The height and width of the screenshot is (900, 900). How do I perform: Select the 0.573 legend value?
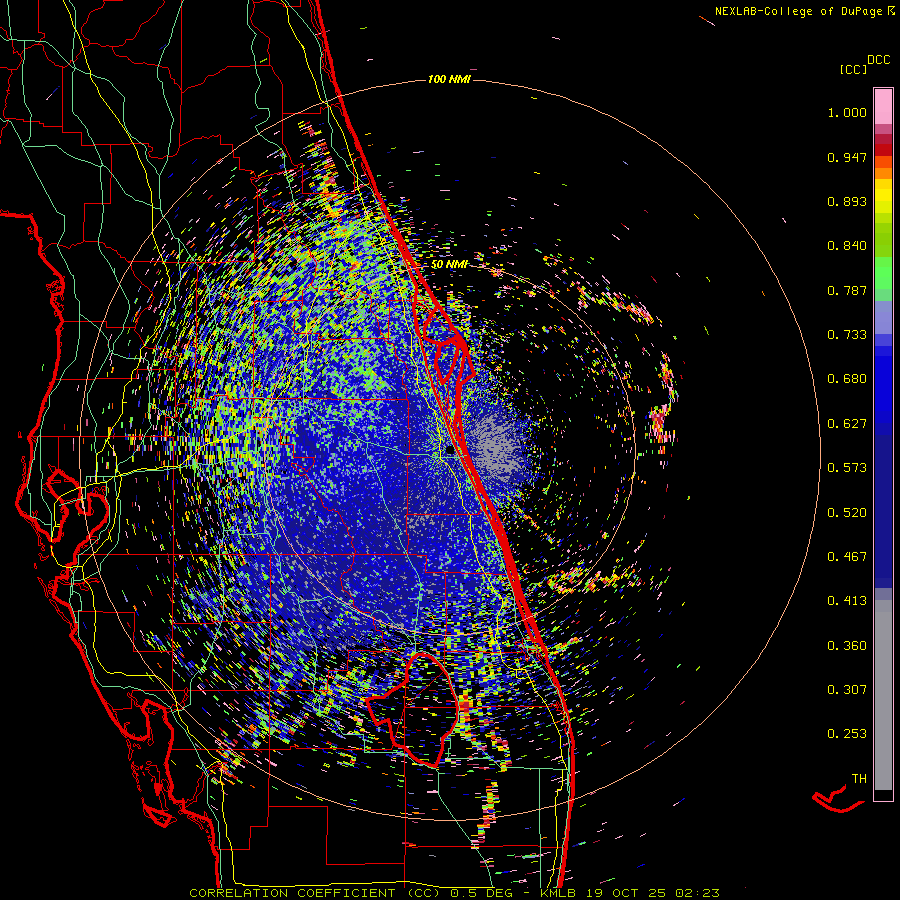click(x=847, y=468)
